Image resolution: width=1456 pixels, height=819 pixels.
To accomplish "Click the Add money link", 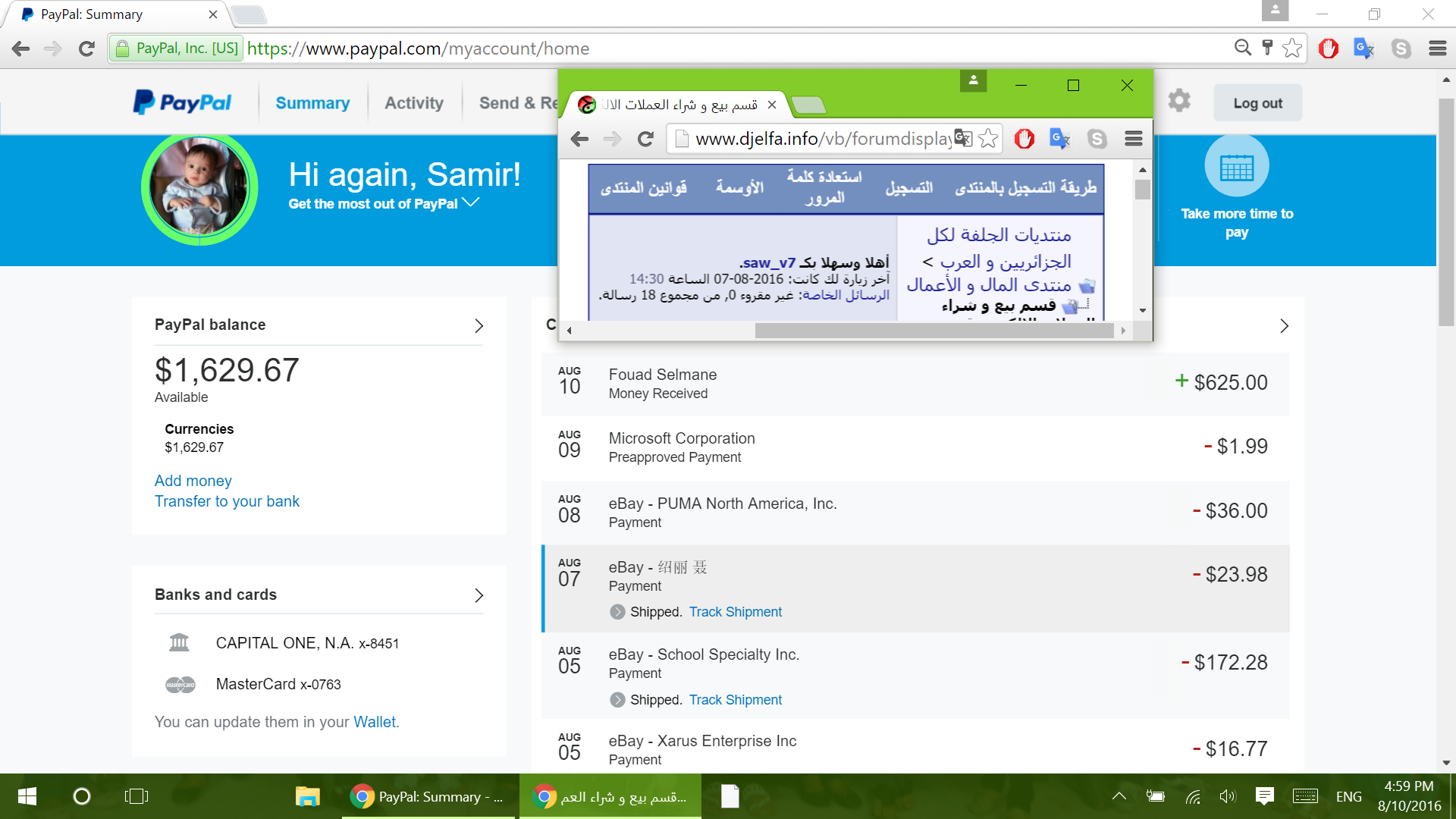I will (193, 481).
